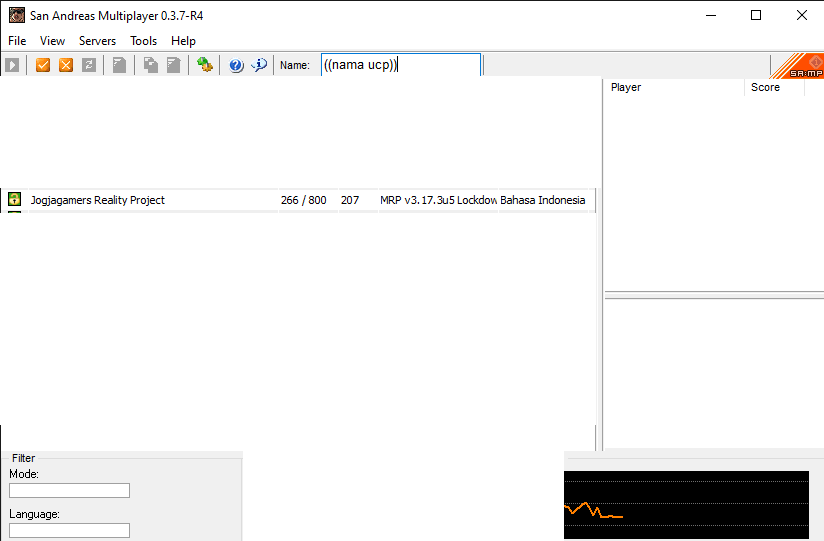Maximize the San Andreas Multiplayer window

pyautogui.click(x=756, y=15)
